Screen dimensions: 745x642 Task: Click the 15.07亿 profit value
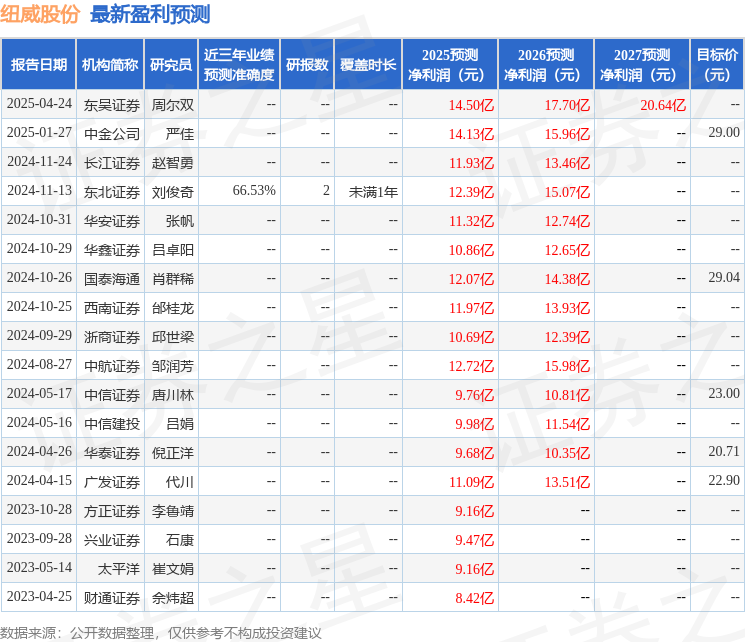[x=567, y=192]
